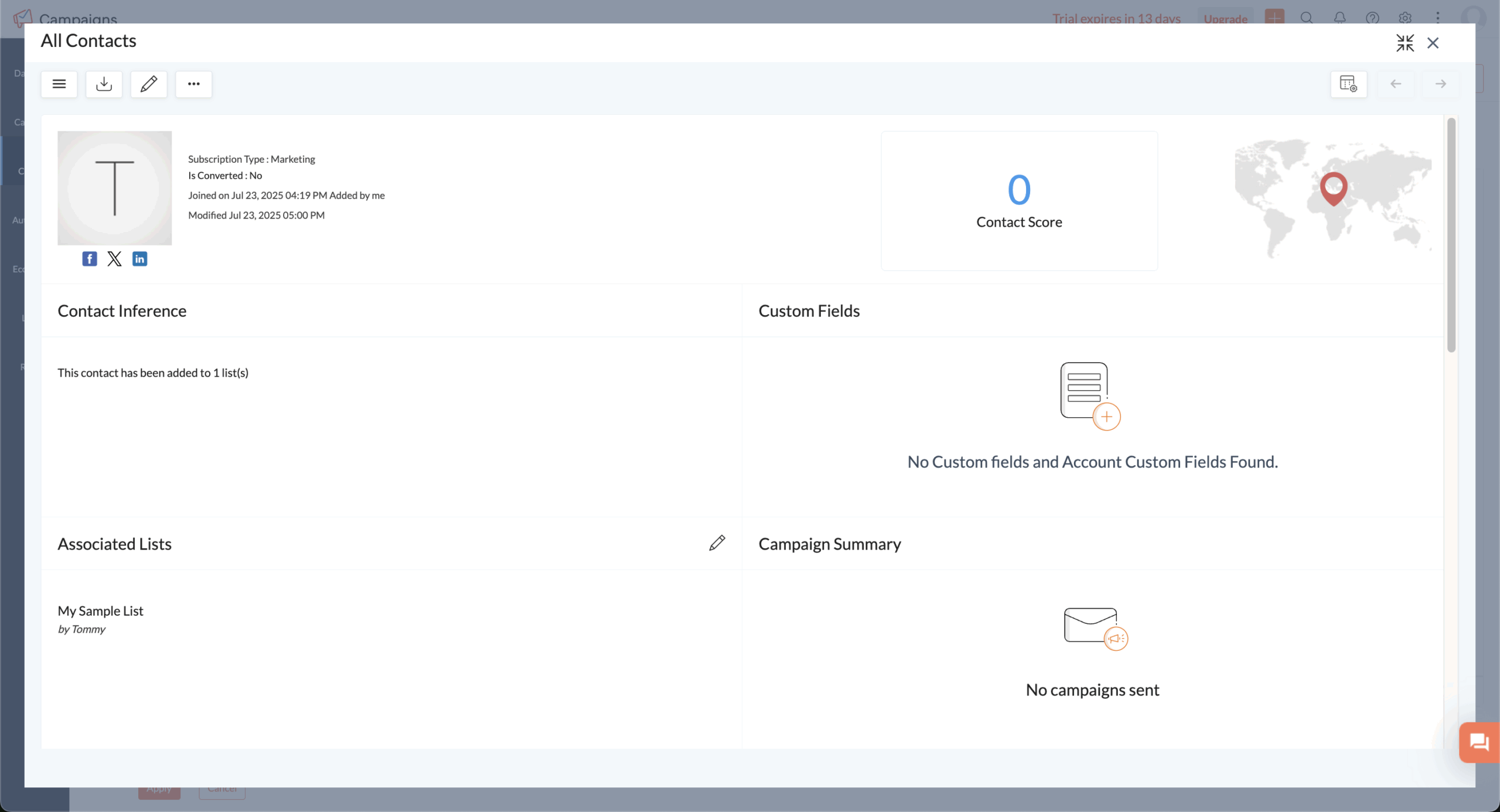Image resolution: width=1500 pixels, height=812 pixels.
Task: Close the All Contacts dialog
Action: click(1433, 43)
